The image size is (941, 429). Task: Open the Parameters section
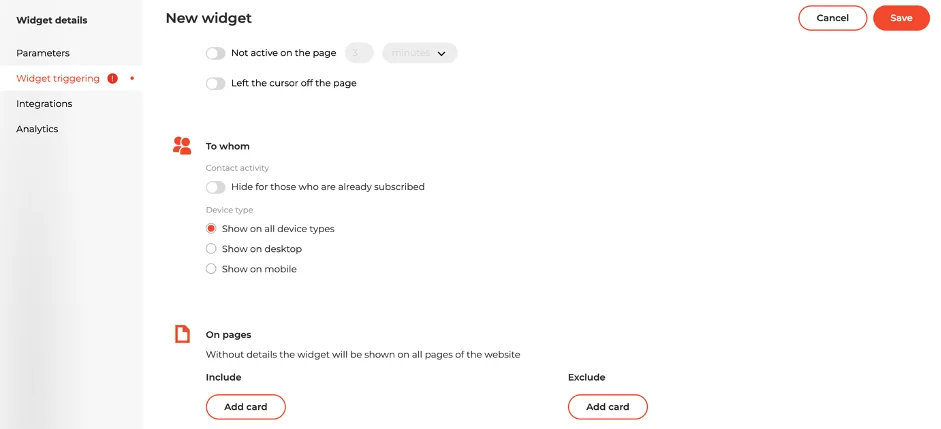coord(43,53)
